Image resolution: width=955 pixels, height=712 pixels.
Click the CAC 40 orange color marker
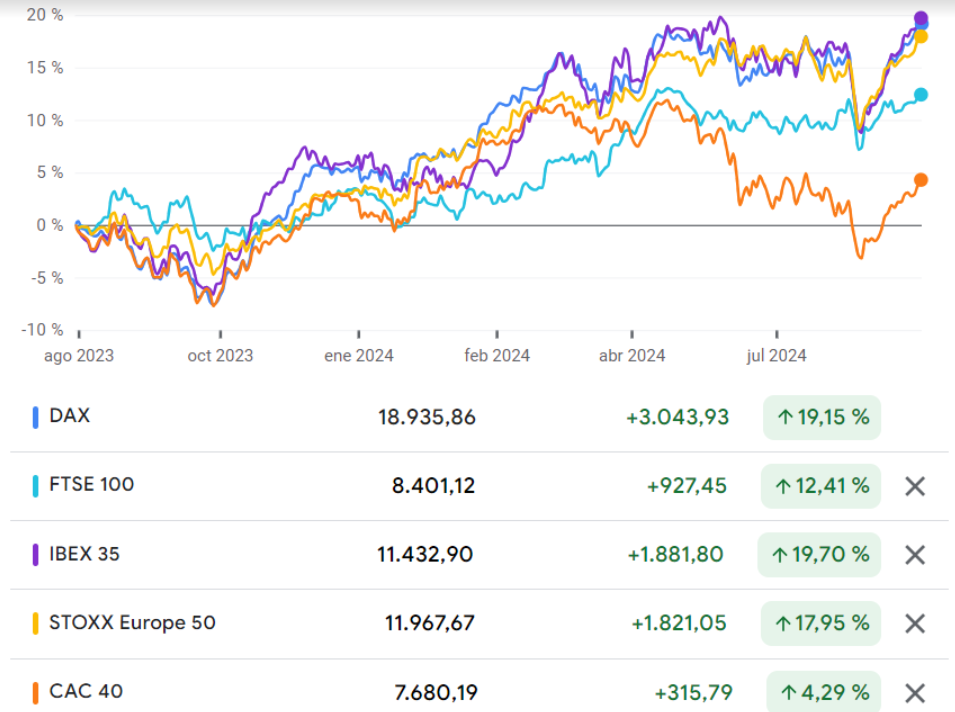pos(36,692)
